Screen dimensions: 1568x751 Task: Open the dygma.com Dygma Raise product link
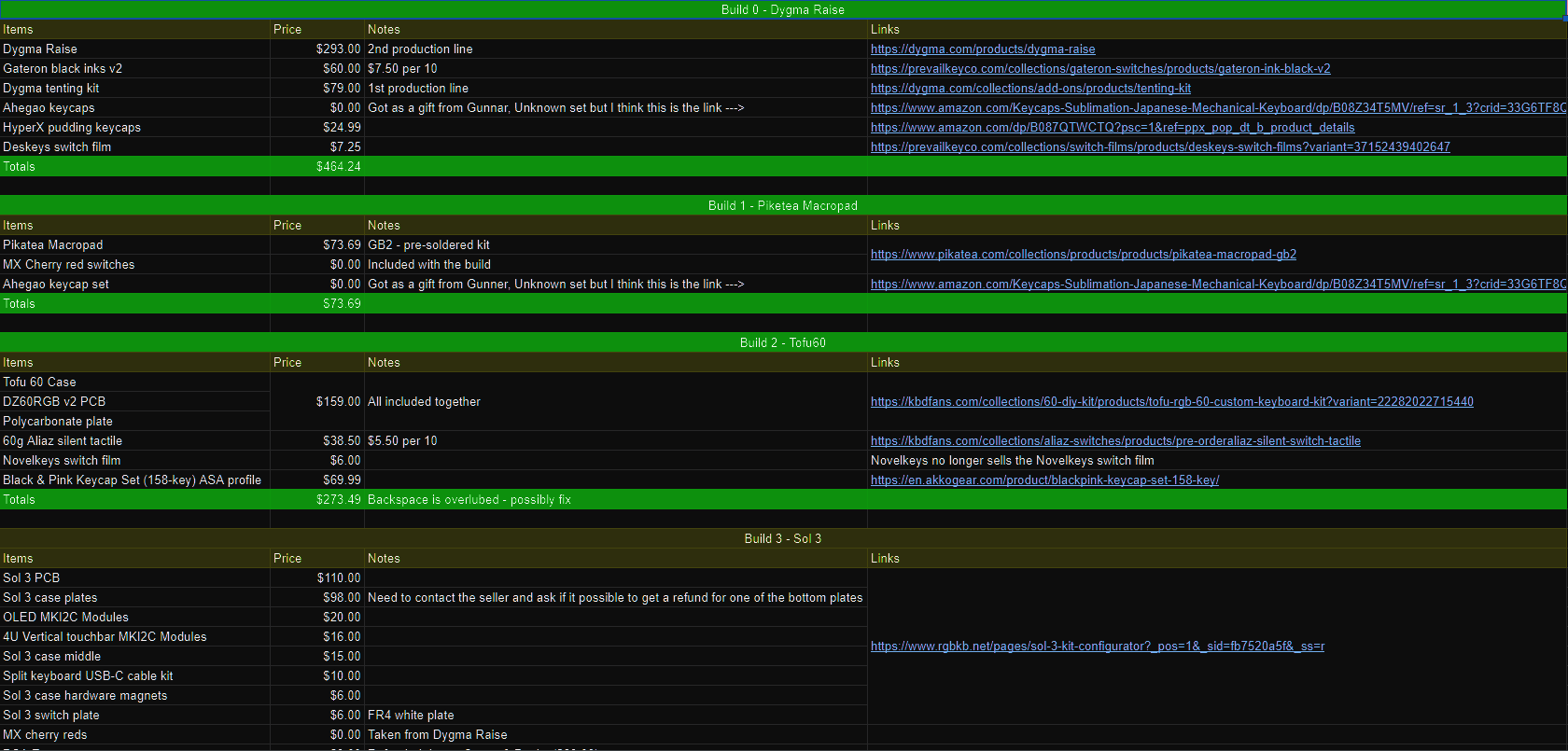(983, 49)
